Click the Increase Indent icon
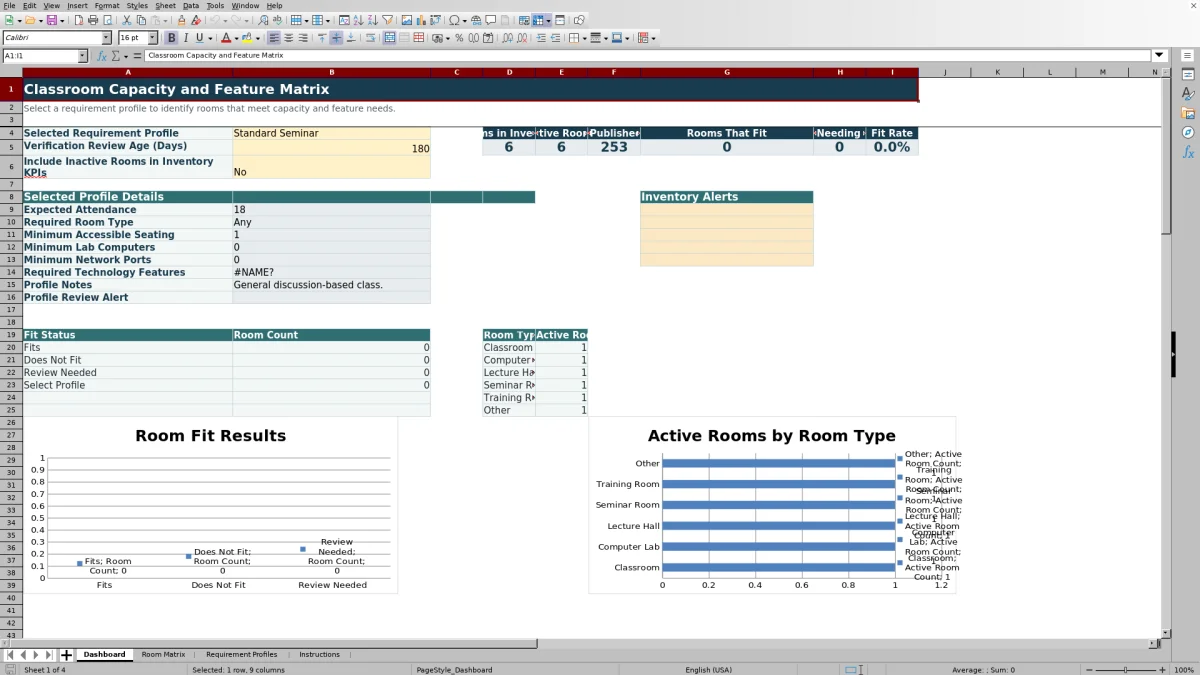The width and height of the screenshot is (1200, 675). click(x=540, y=38)
